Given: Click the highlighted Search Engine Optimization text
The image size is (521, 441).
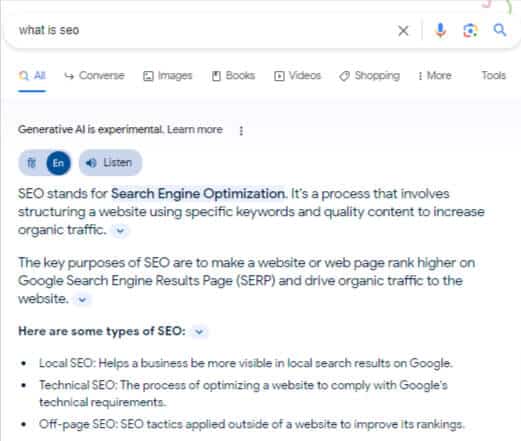Looking at the screenshot, I should pos(198,194).
